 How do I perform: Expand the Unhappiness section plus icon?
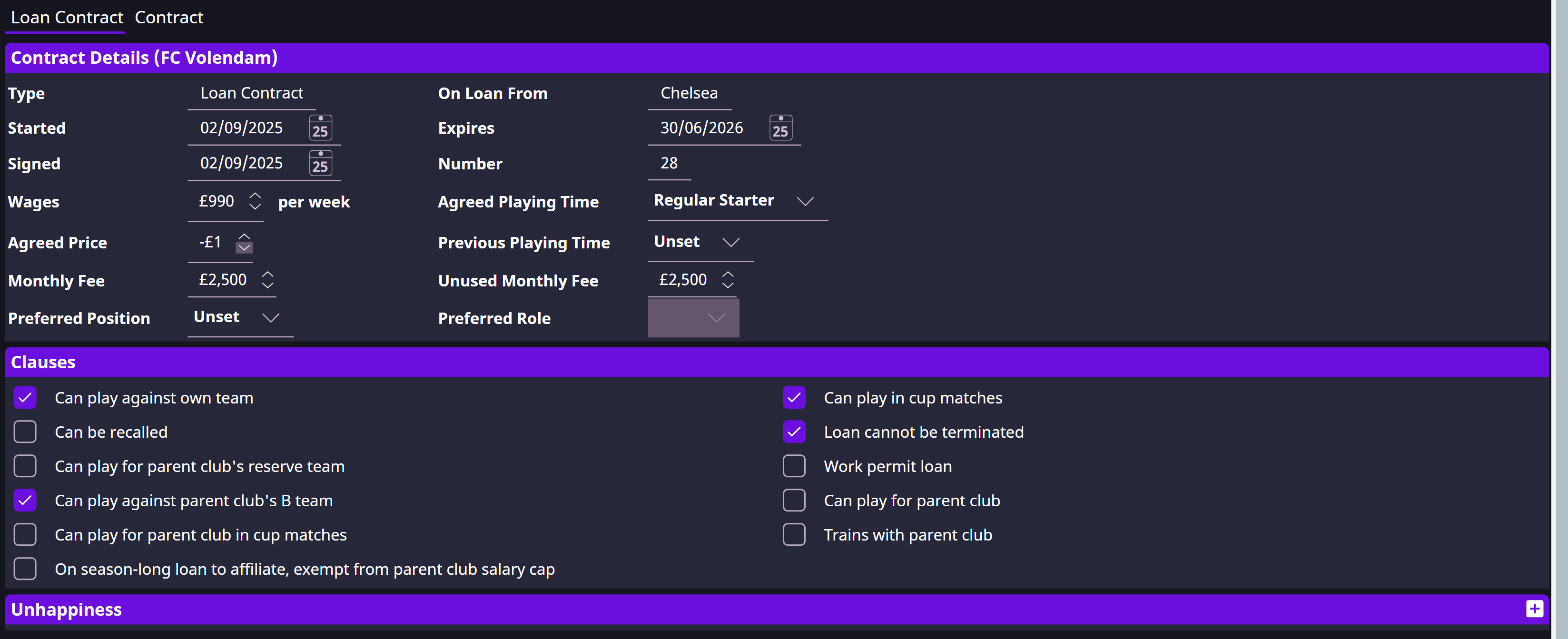pos(1534,609)
